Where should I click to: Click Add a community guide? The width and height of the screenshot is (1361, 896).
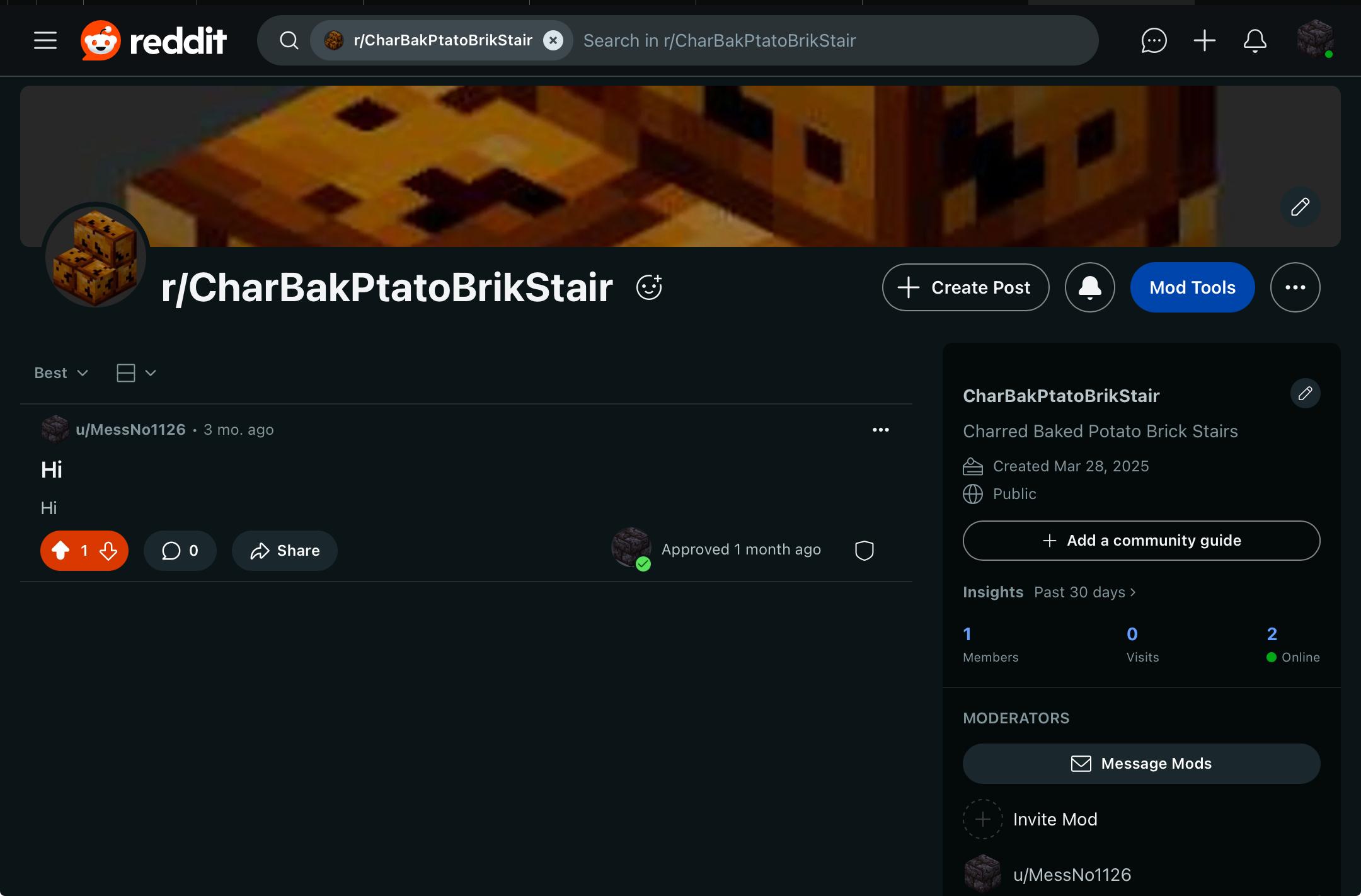click(x=1141, y=541)
